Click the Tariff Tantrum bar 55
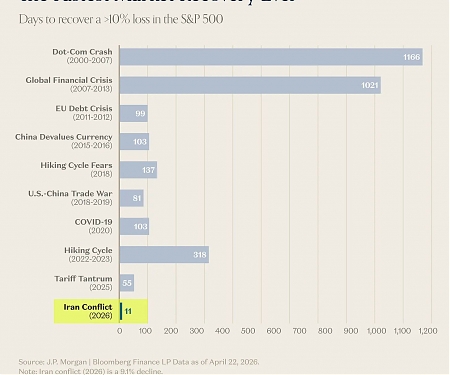The height and width of the screenshot is (375, 450). (127, 283)
